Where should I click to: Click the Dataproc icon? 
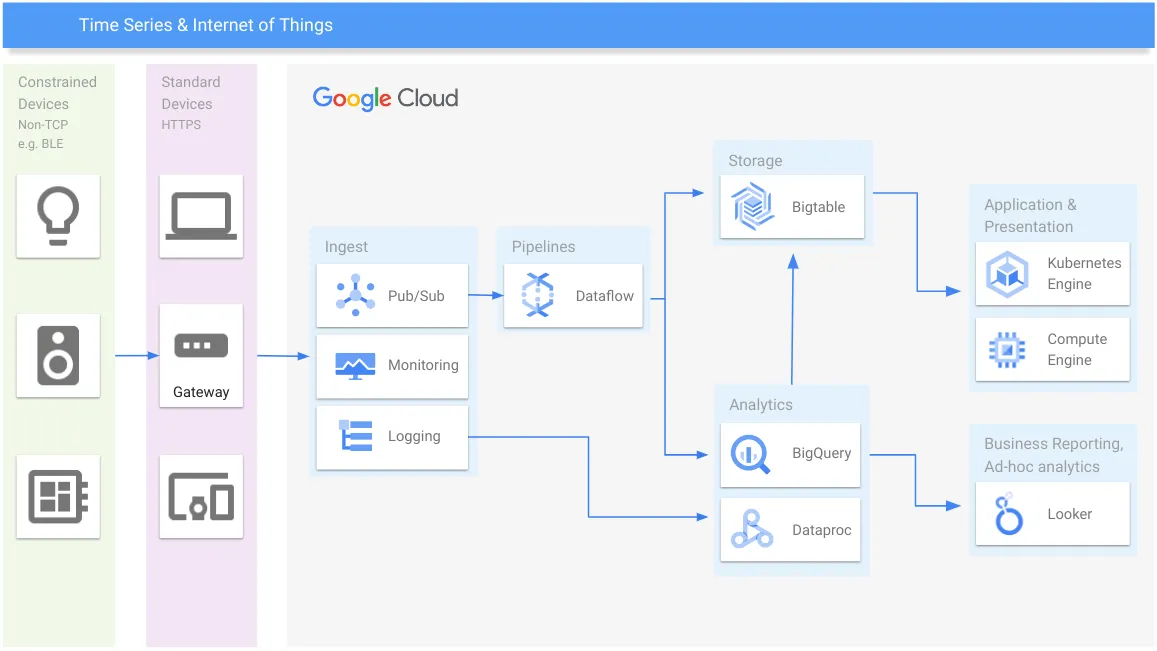pyautogui.click(x=752, y=529)
